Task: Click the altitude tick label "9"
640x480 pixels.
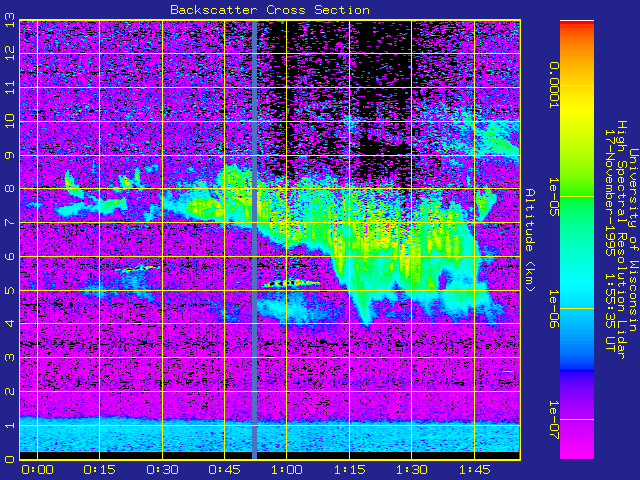Action: 9,155
